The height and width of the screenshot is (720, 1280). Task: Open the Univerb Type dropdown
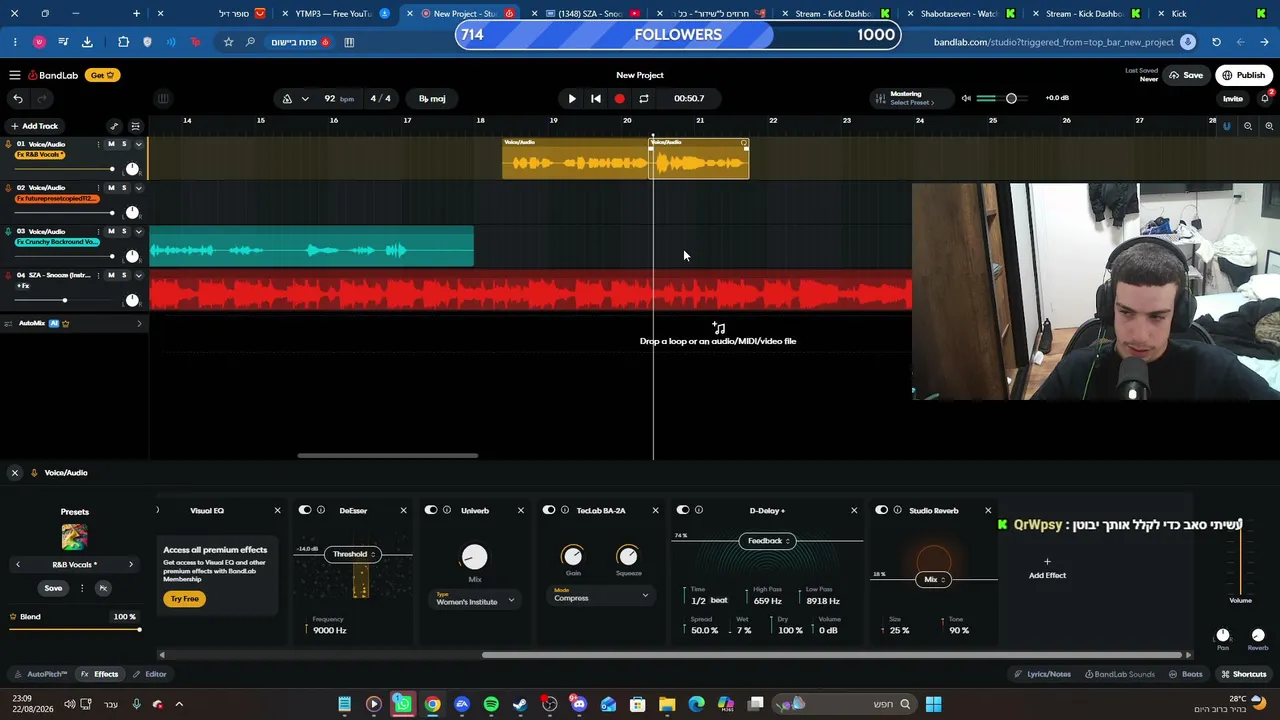[x=475, y=599]
